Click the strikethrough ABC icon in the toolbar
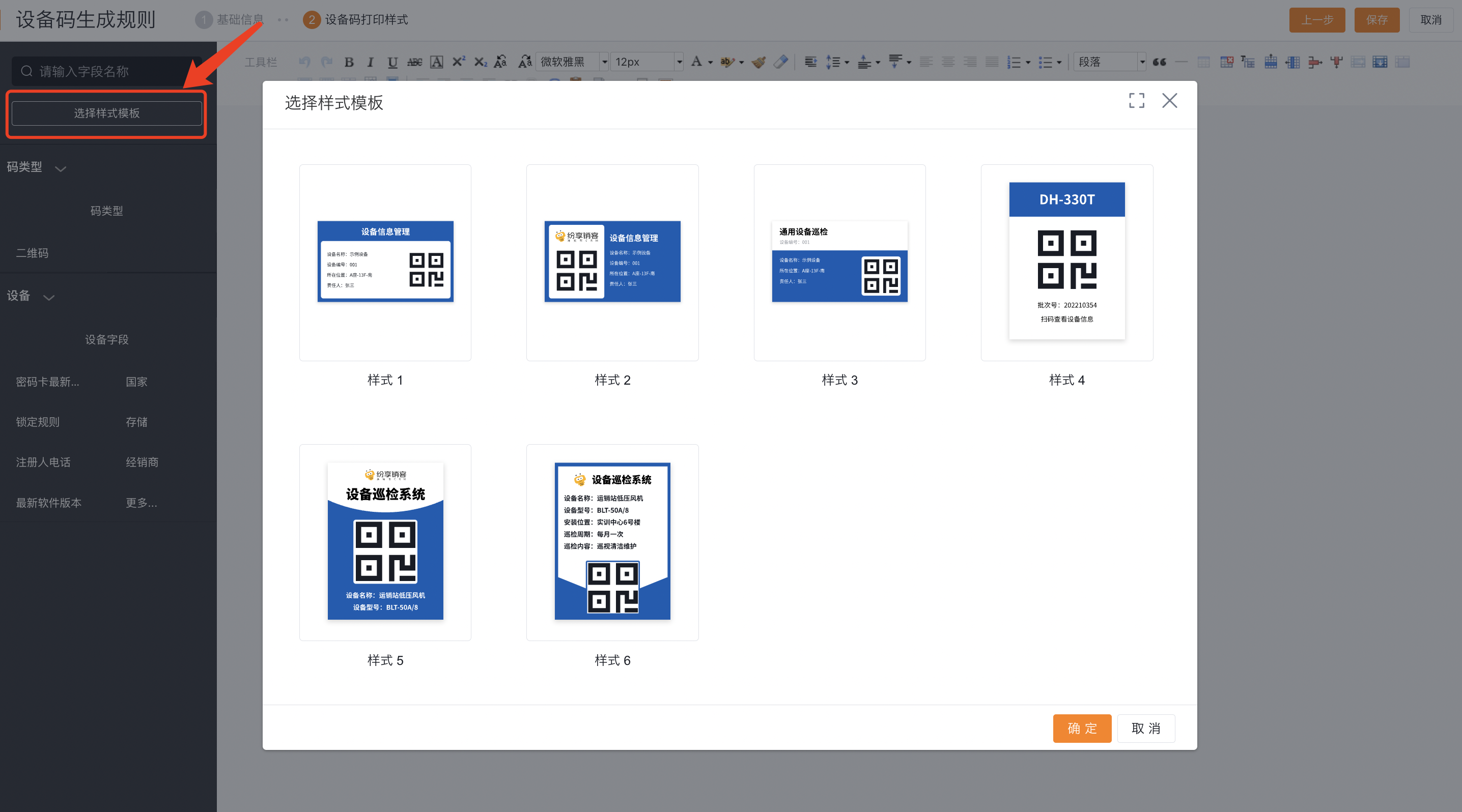 click(414, 62)
